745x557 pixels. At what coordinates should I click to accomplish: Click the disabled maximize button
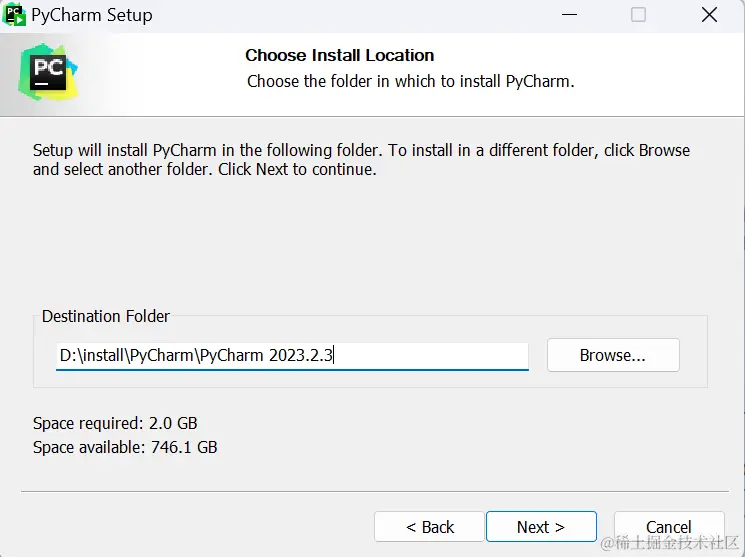[638, 15]
